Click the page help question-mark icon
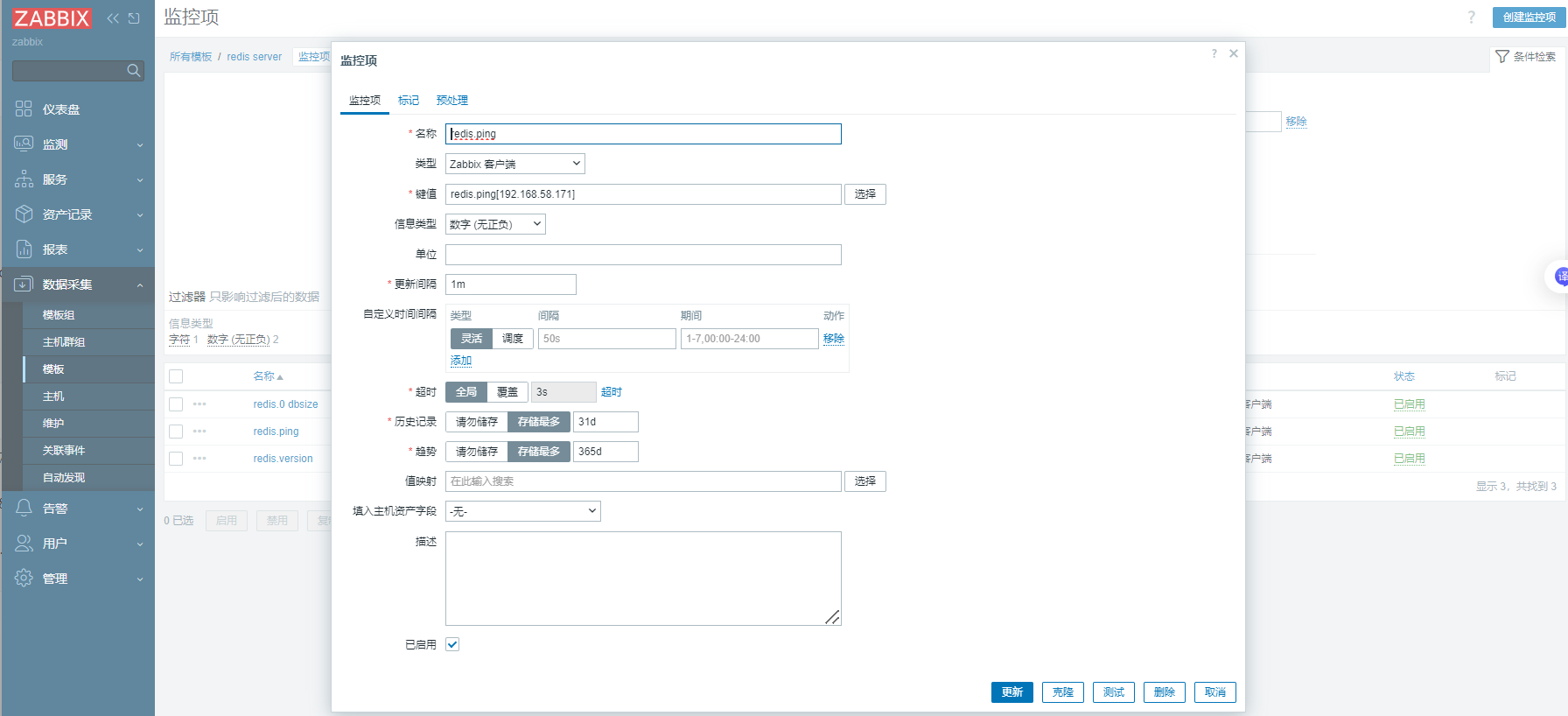 click(1471, 18)
